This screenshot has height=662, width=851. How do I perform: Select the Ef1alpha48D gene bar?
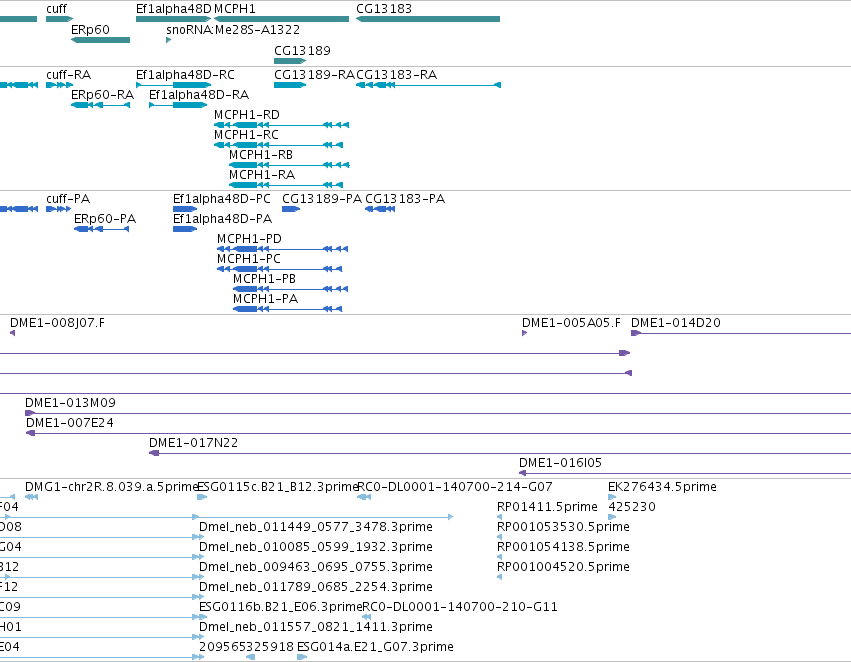[174, 19]
